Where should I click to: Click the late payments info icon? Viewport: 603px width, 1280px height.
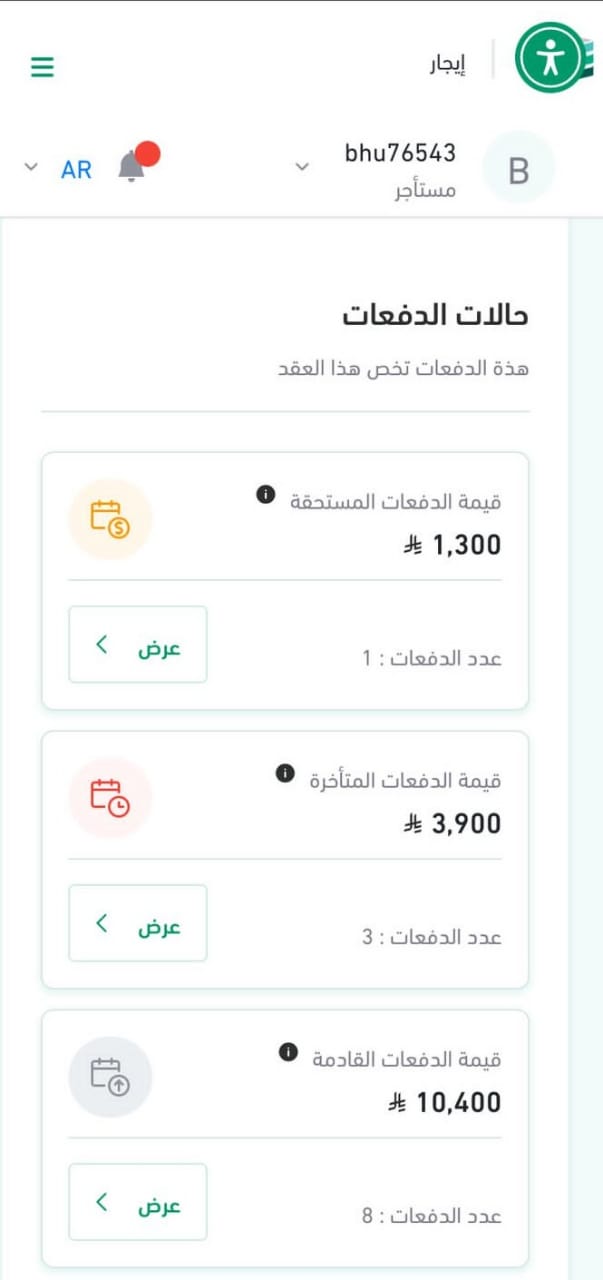pos(285,773)
